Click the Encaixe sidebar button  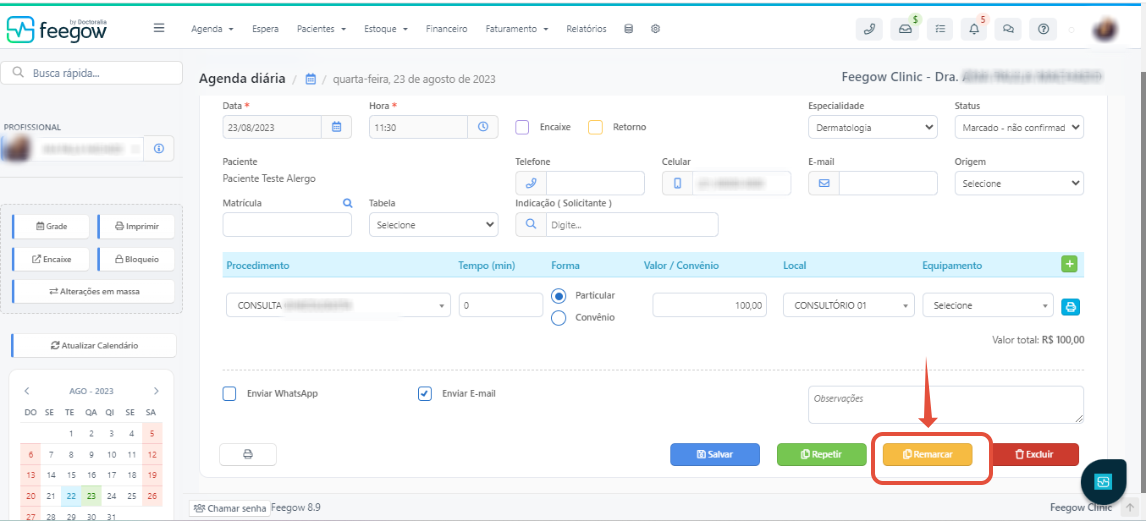point(51,259)
